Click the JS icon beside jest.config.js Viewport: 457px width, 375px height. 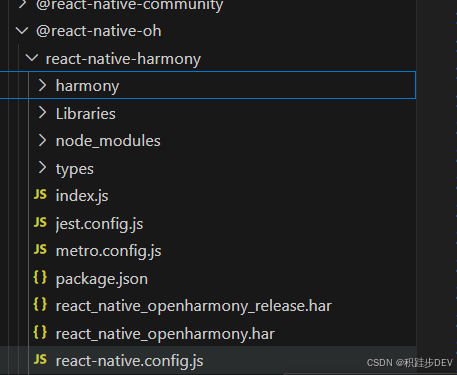click(40, 222)
